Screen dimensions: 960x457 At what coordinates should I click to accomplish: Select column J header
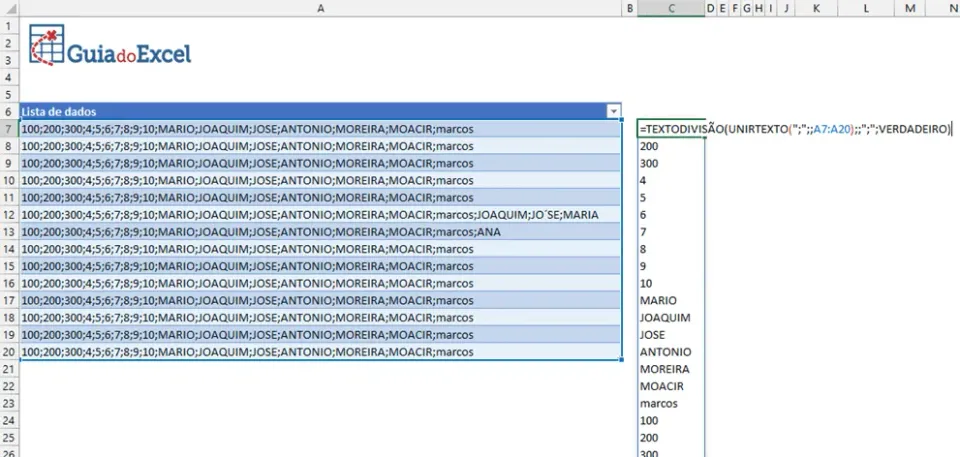(785, 8)
